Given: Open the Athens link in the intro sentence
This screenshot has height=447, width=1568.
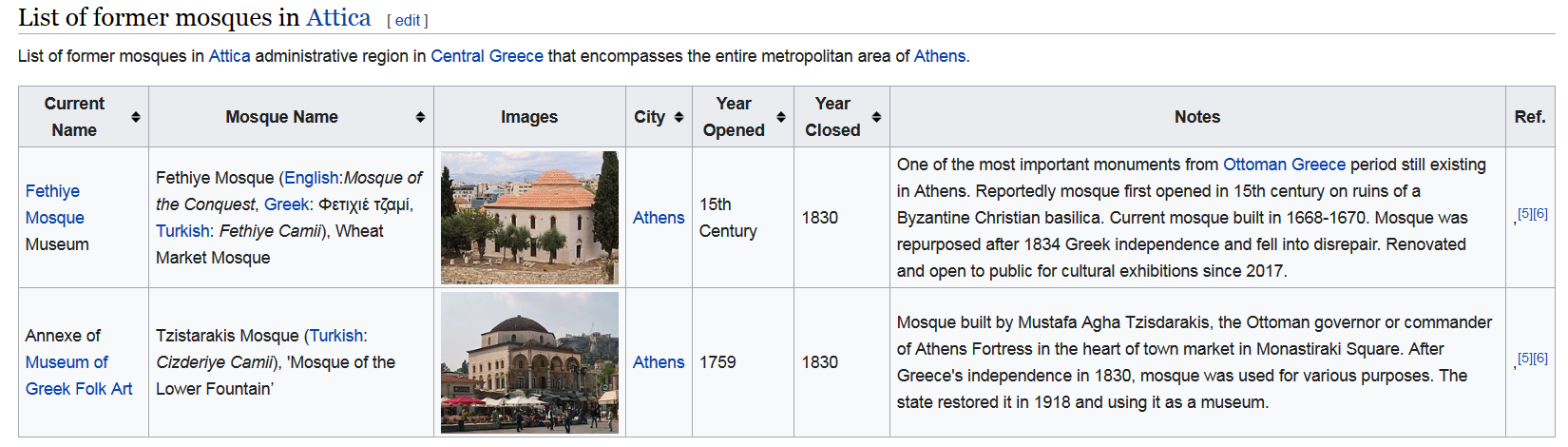Looking at the screenshot, I should click(939, 56).
